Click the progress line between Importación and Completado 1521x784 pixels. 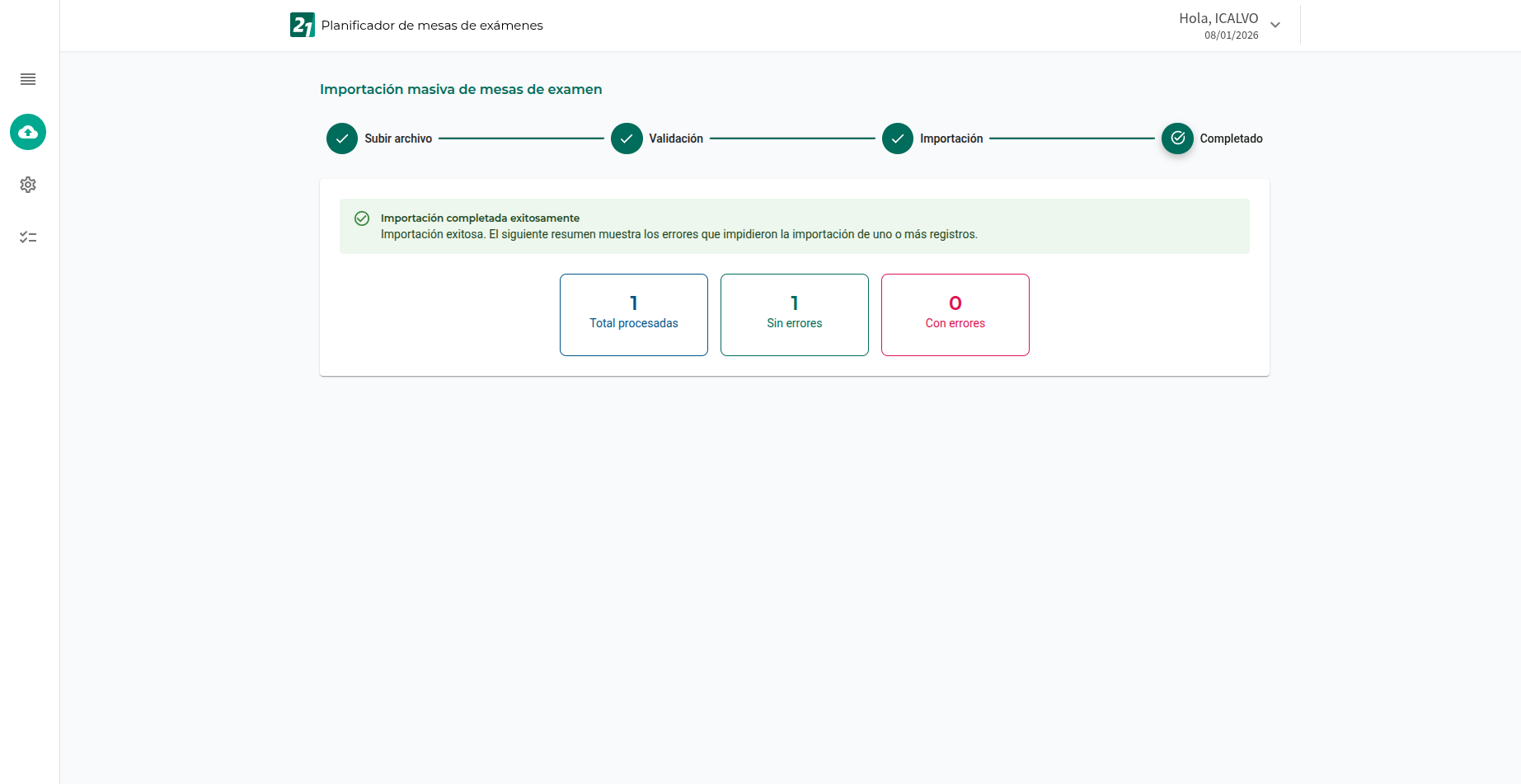coord(1072,138)
